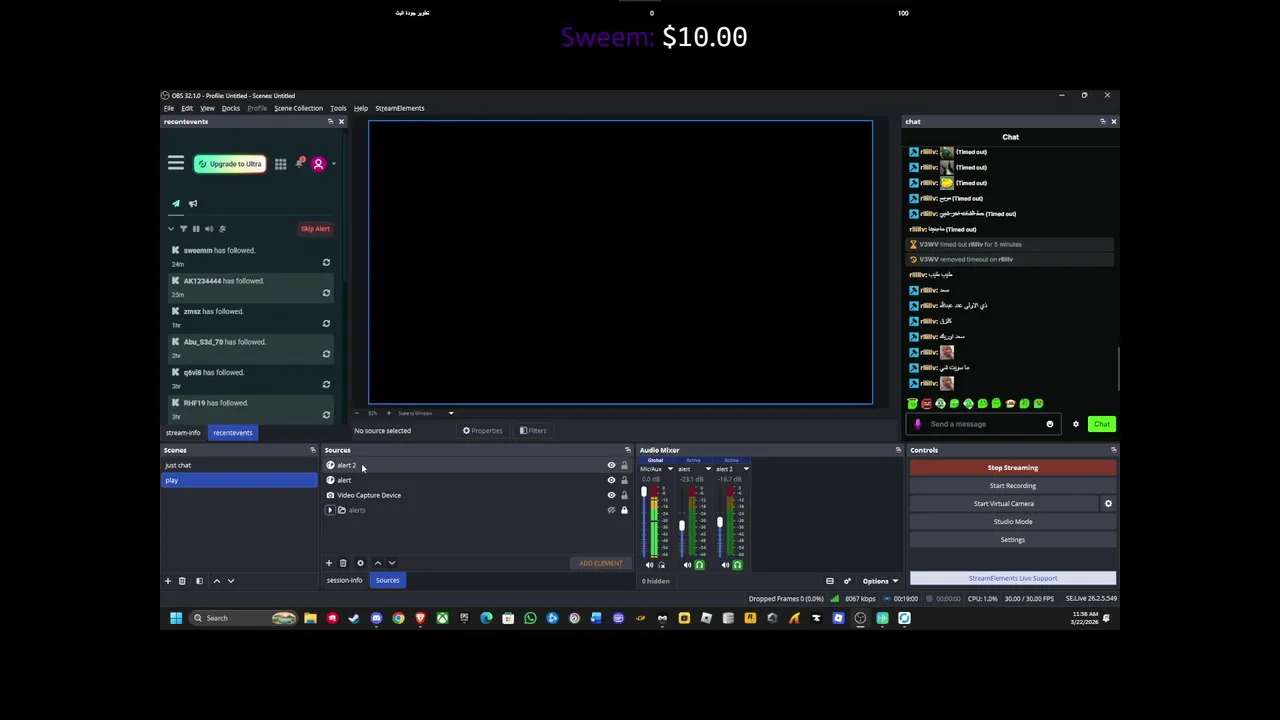Toggle monitoring headphones on alert channel

click(x=699, y=566)
